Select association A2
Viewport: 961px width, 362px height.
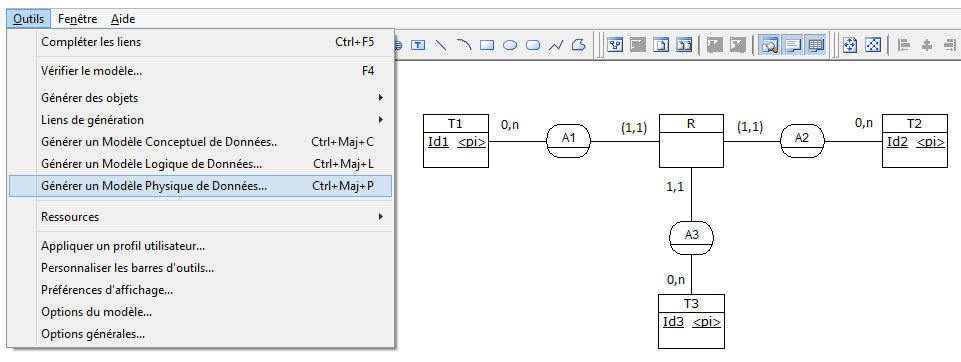tap(802, 141)
